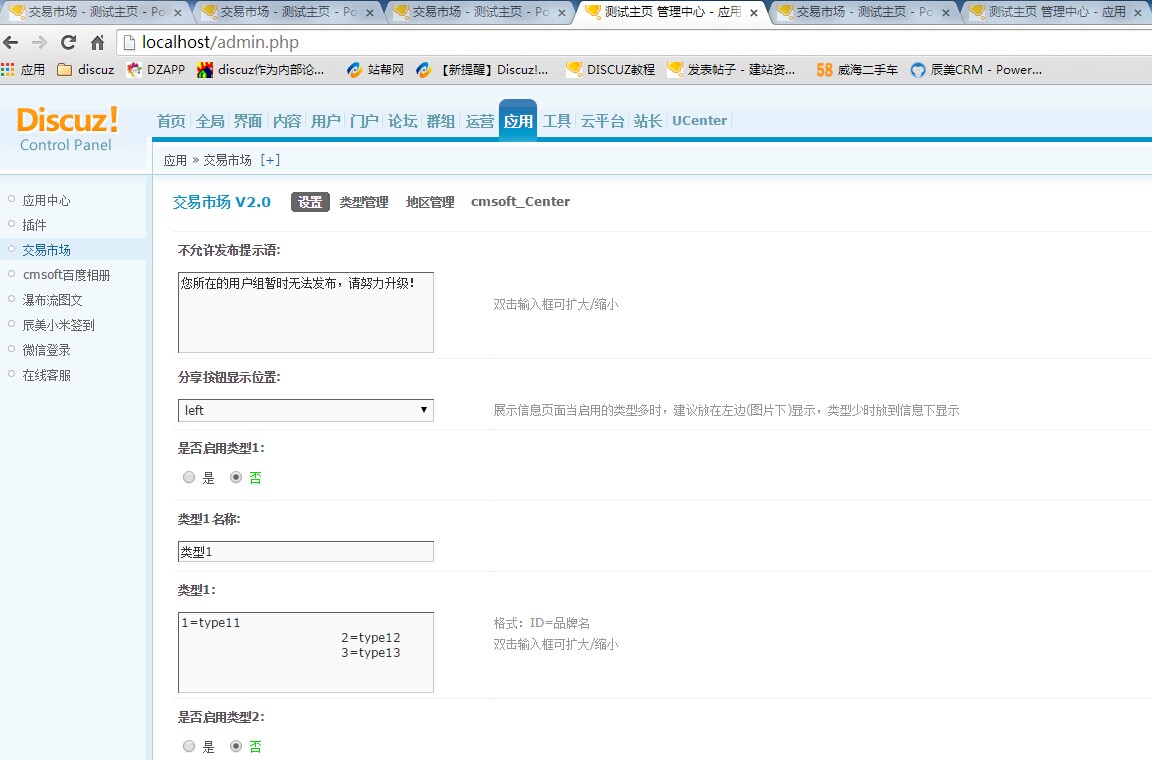Open the discuz bookmark folder

coord(86,70)
